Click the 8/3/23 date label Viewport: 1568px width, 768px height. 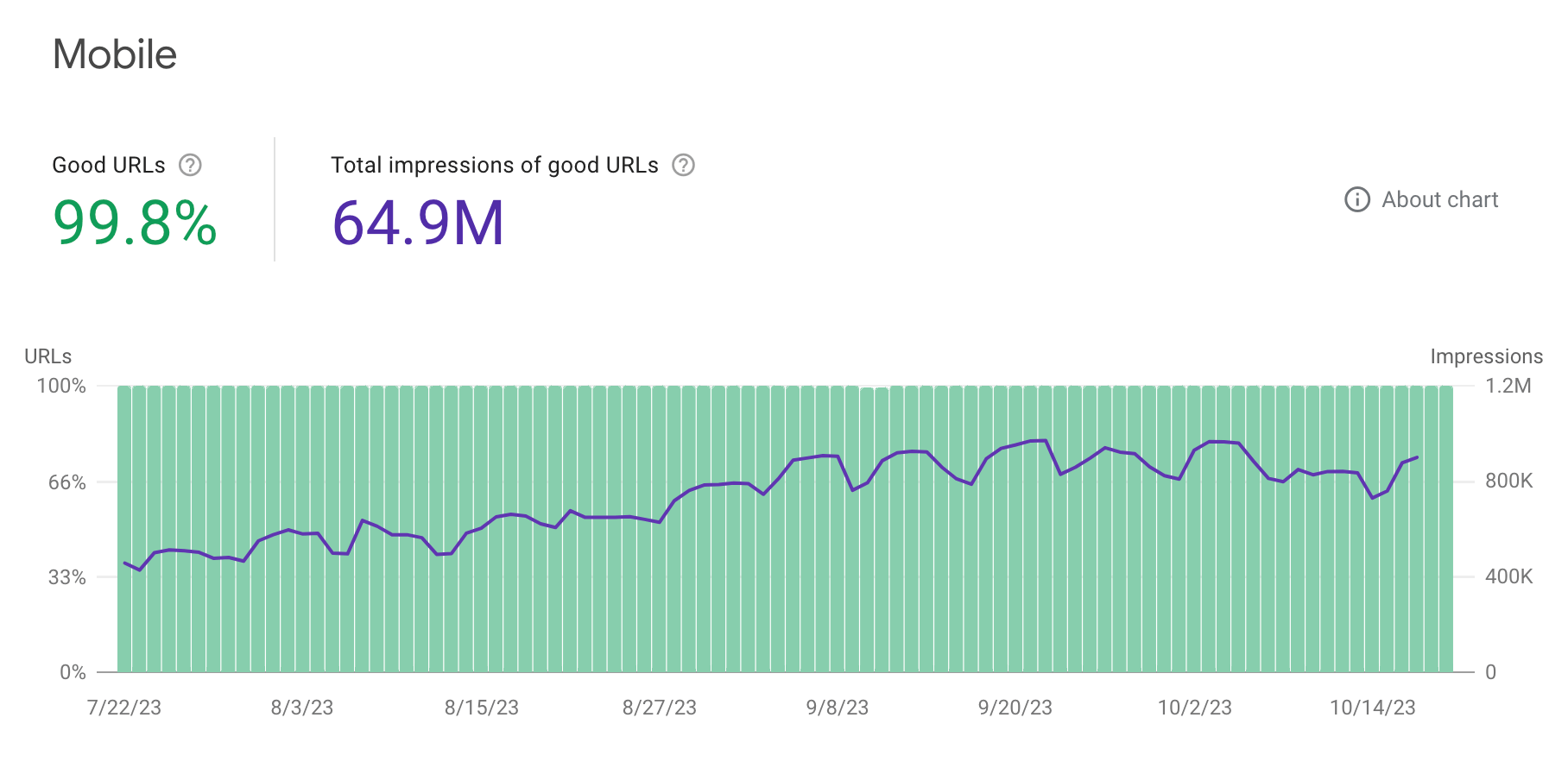tap(302, 708)
